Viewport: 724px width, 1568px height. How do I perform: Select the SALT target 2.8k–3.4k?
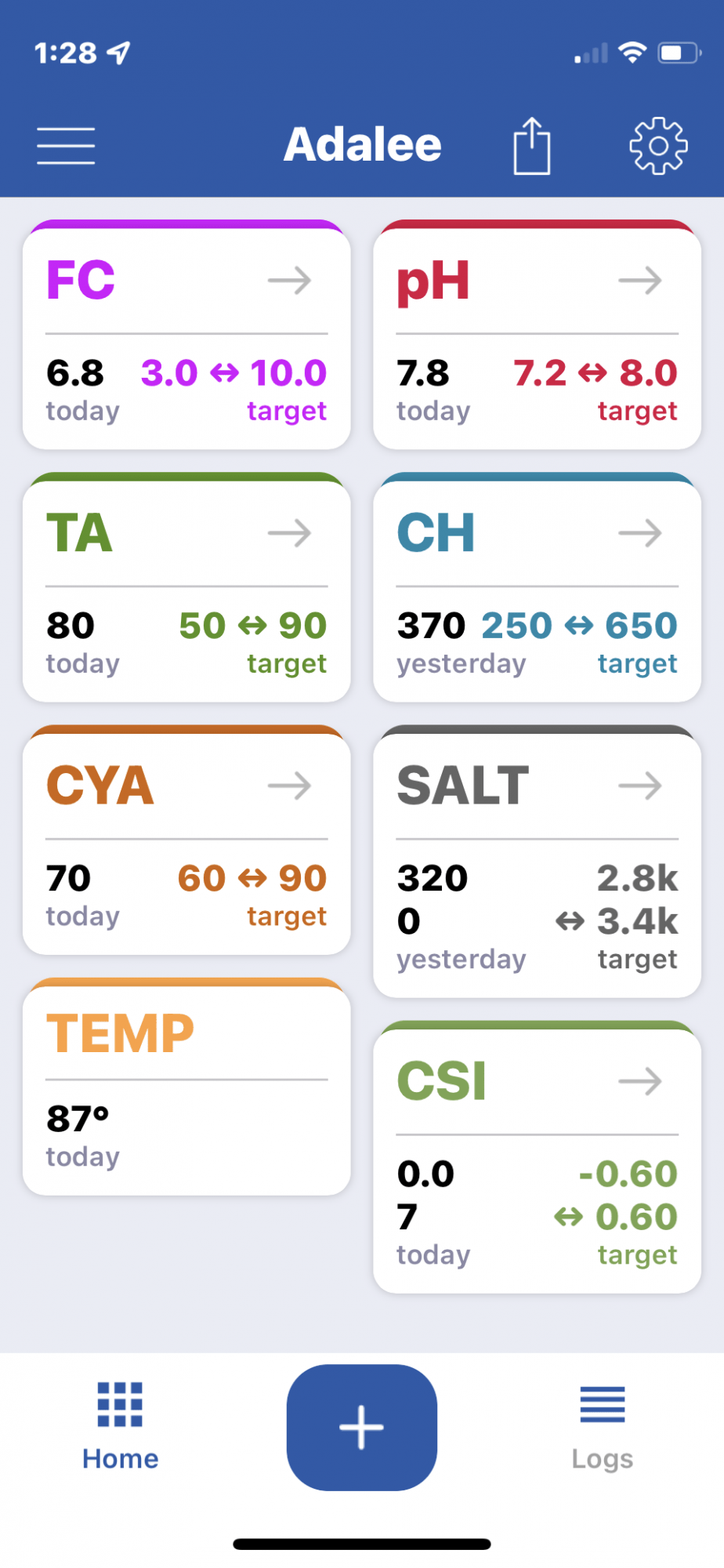(617, 900)
